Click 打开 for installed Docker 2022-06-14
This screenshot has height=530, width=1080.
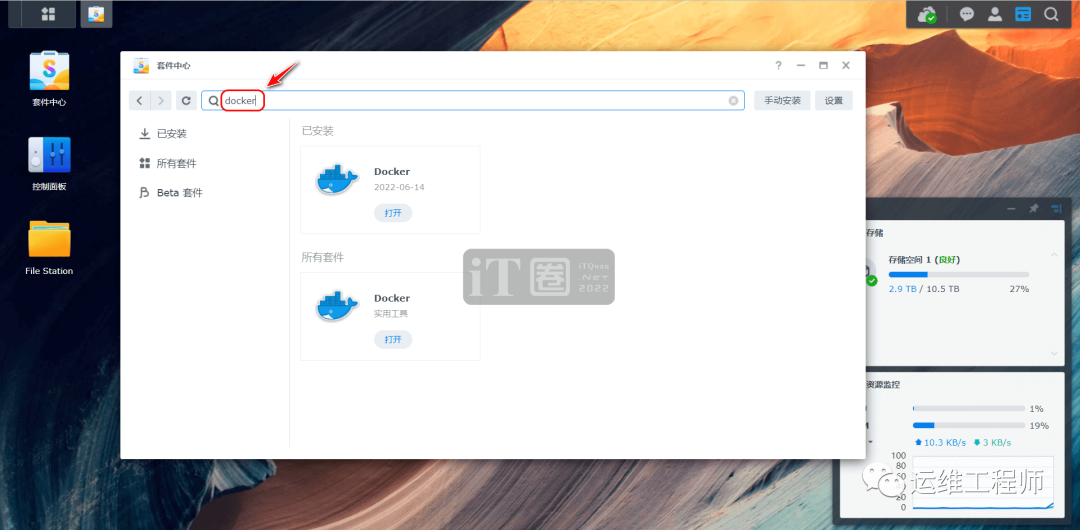(393, 213)
